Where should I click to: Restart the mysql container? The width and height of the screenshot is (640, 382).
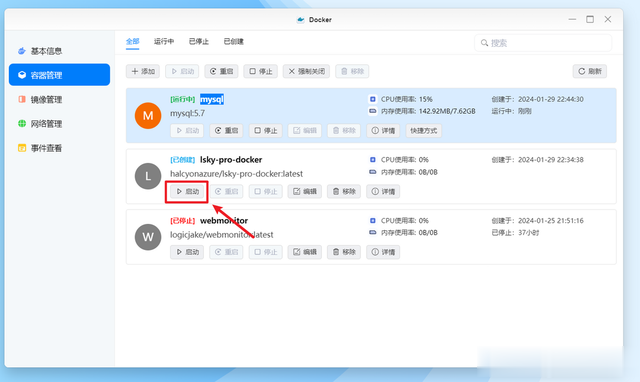click(227, 131)
